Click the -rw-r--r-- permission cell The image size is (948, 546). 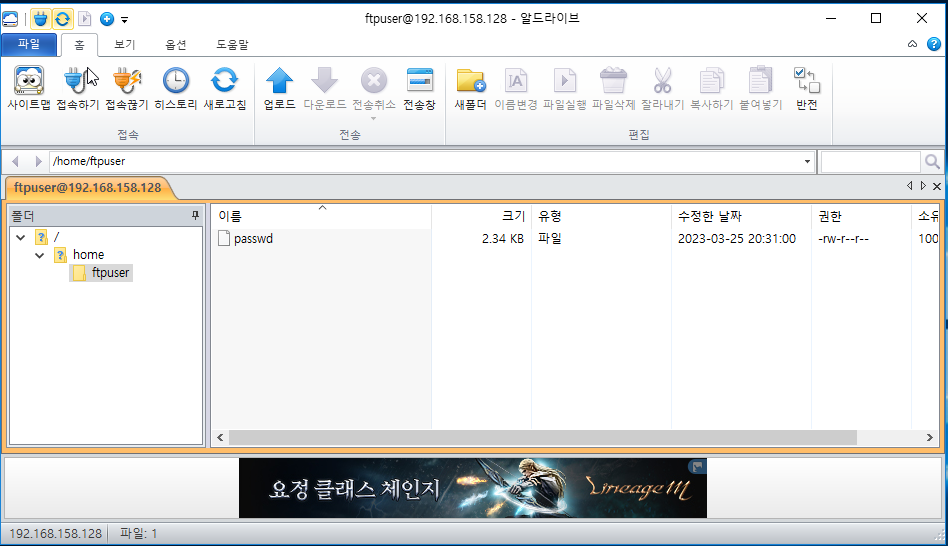[843, 239]
